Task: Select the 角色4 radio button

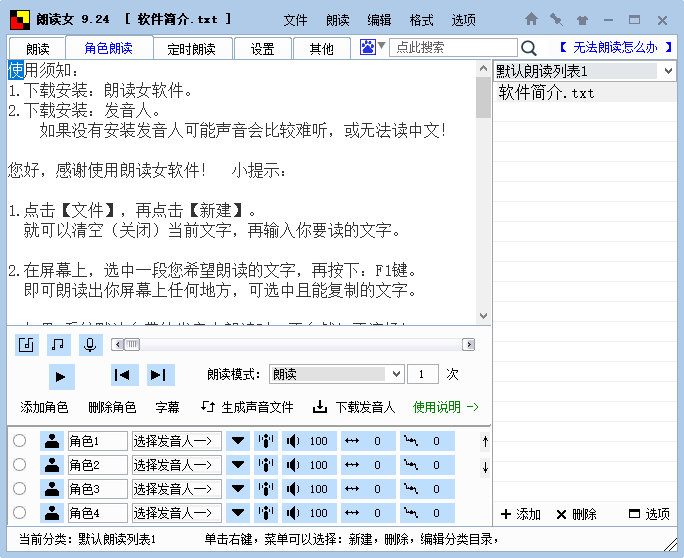Action: [x=19, y=512]
